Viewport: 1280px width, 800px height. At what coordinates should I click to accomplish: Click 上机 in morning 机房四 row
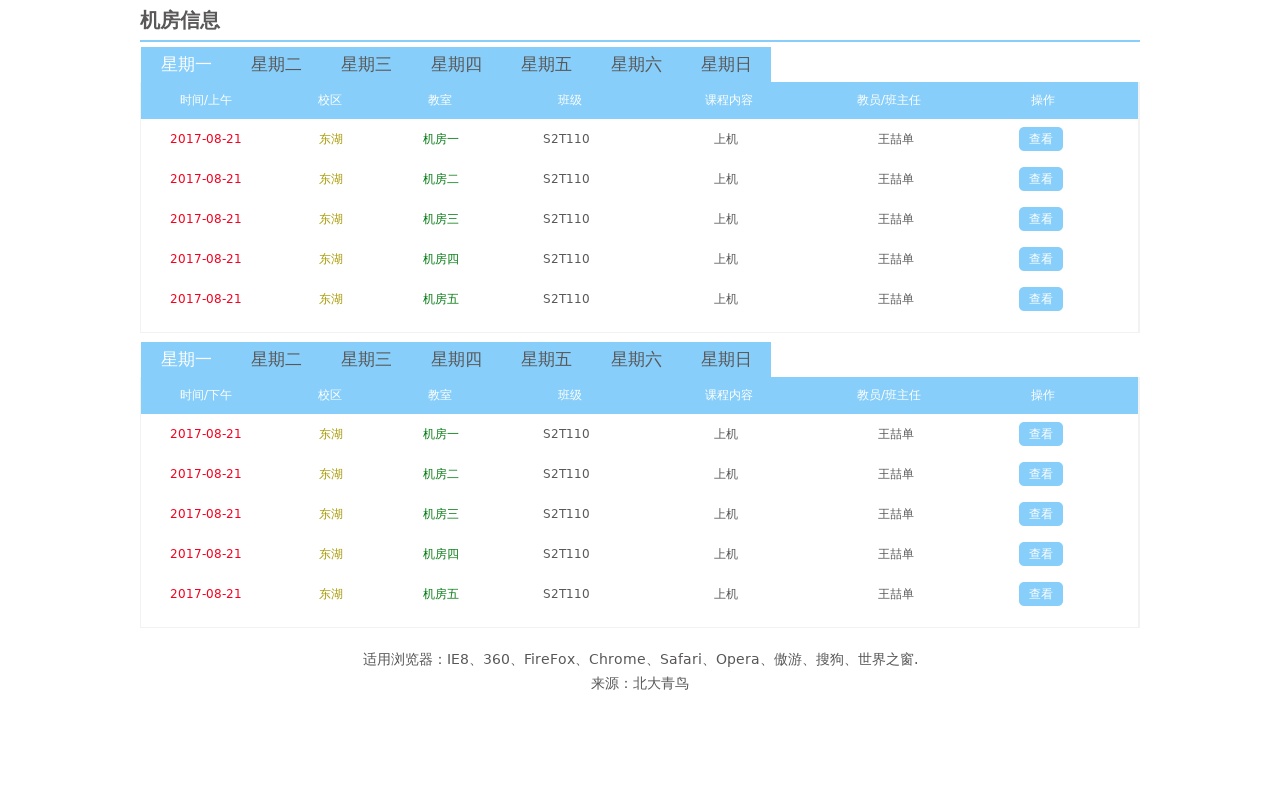[x=726, y=259]
